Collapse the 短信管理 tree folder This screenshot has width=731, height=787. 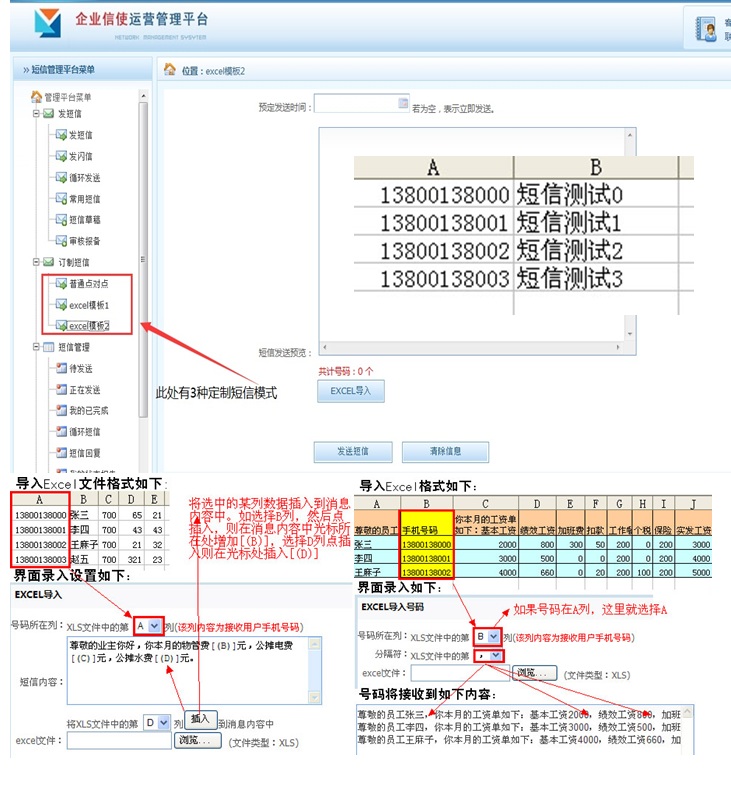(x=36, y=347)
